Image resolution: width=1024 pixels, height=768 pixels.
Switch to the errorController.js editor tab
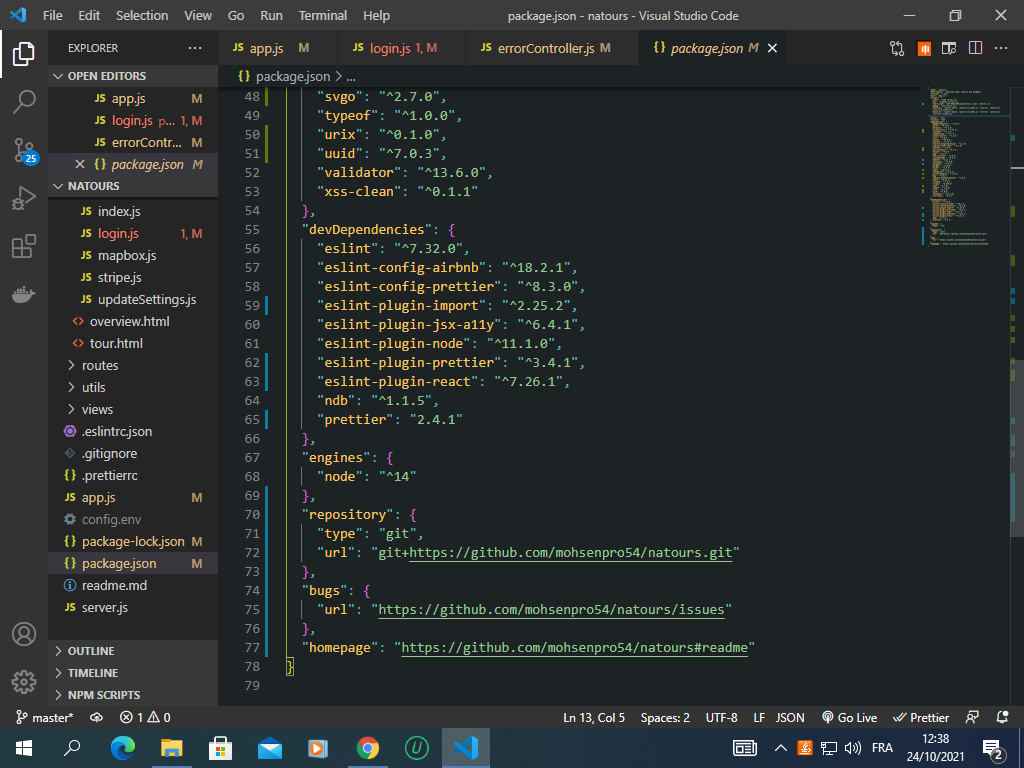[551, 48]
